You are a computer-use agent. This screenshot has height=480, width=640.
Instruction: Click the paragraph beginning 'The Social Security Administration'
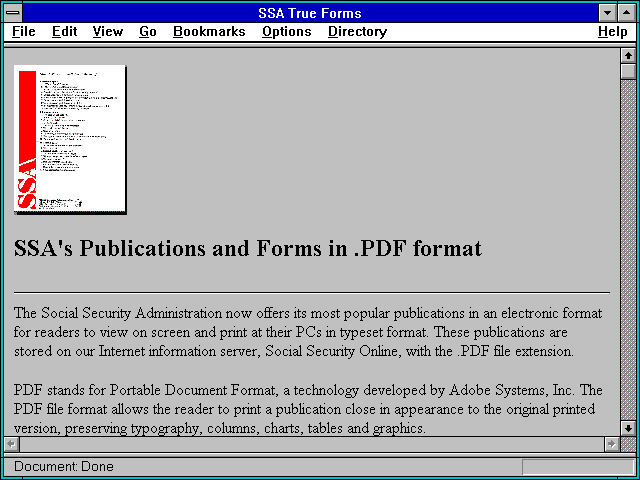click(x=308, y=332)
